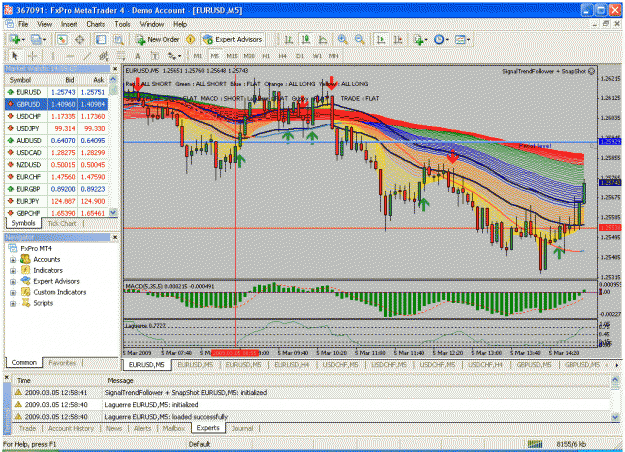The width and height of the screenshot is (625, 452).
Task: Switch to the D1 timeframe
Action: tap(300, 56)
